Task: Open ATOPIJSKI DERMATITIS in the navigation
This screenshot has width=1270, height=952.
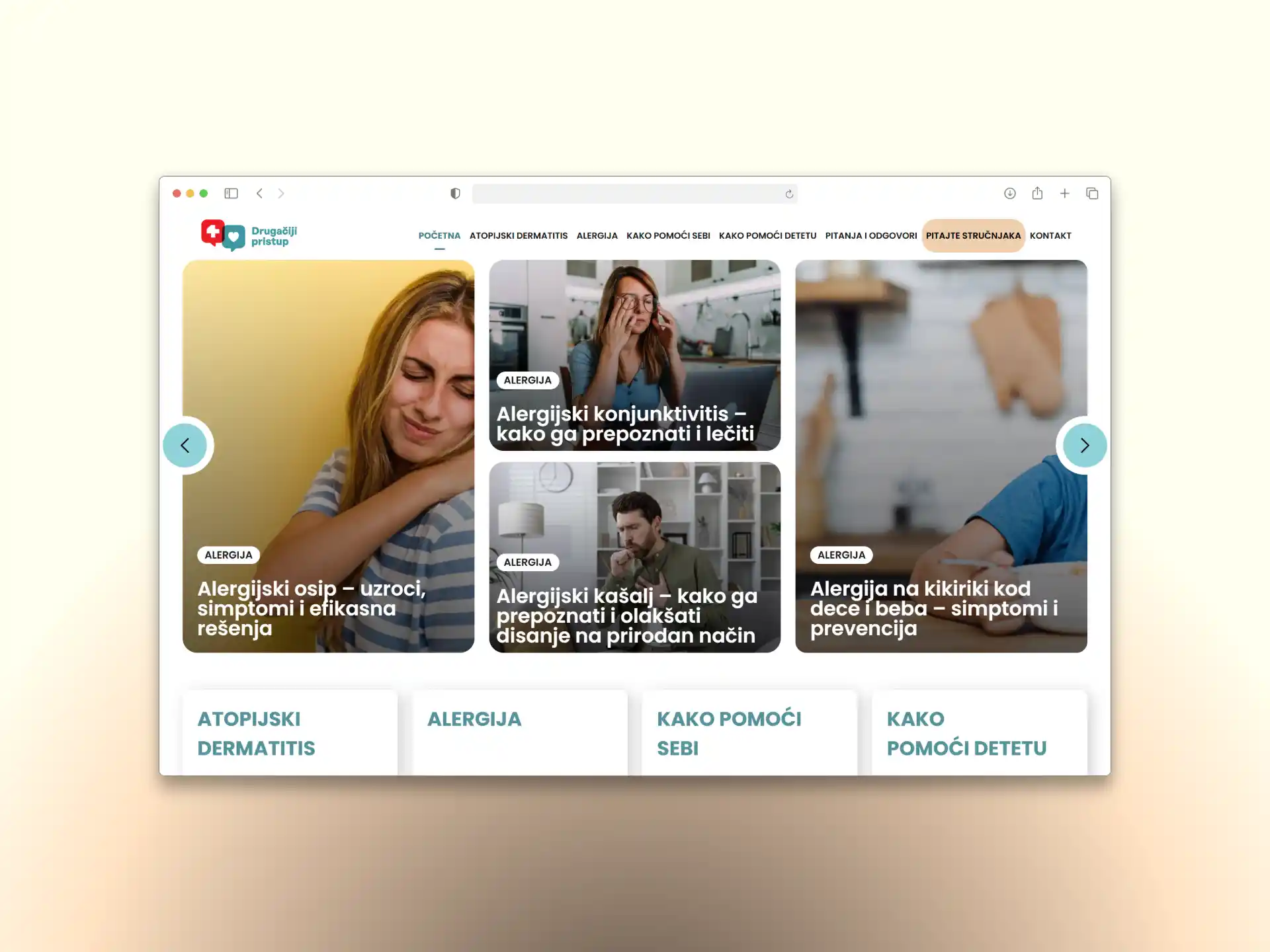Action: (519, 236)
